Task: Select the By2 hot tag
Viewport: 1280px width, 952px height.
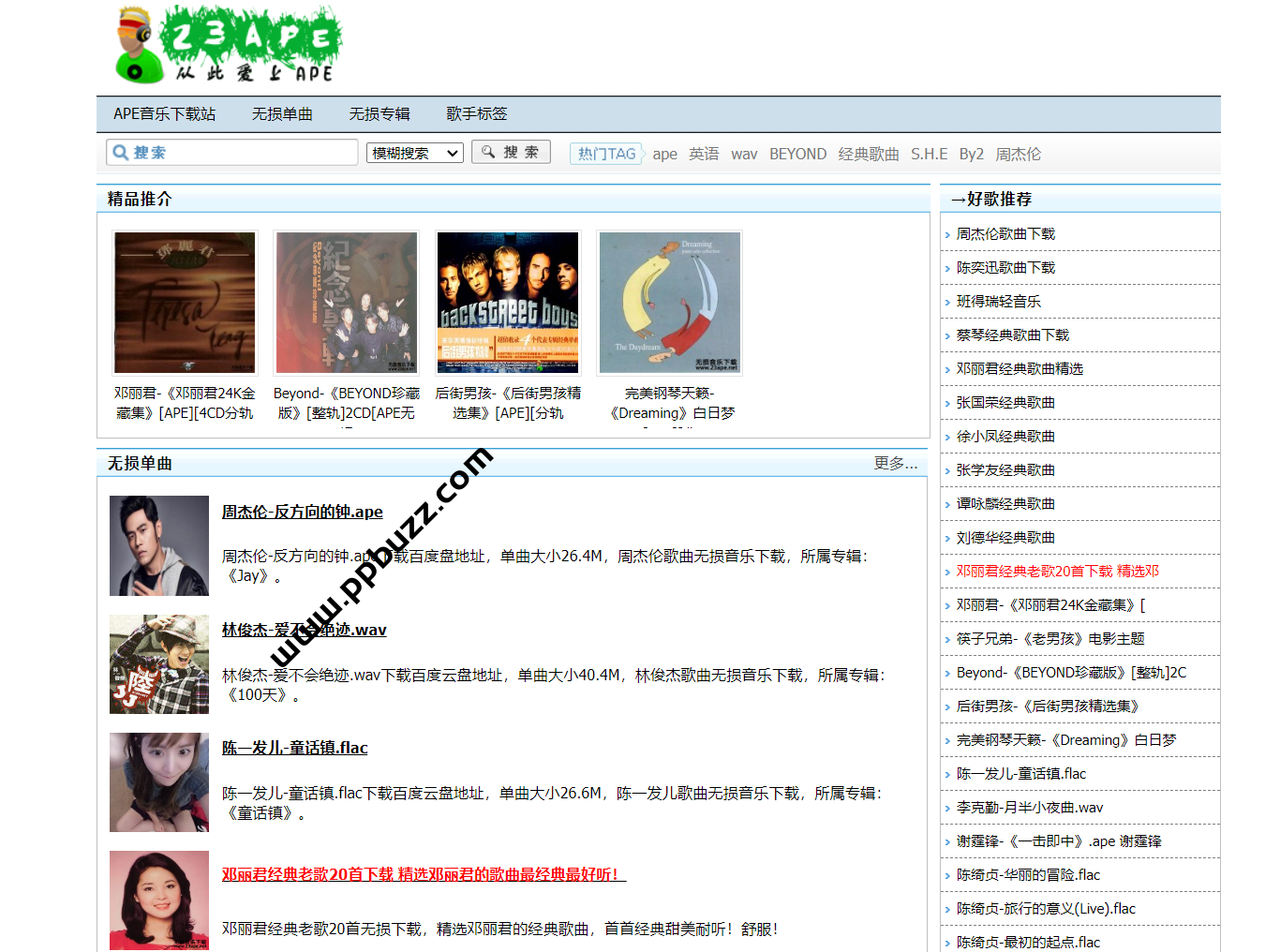Action: [972, 154]
